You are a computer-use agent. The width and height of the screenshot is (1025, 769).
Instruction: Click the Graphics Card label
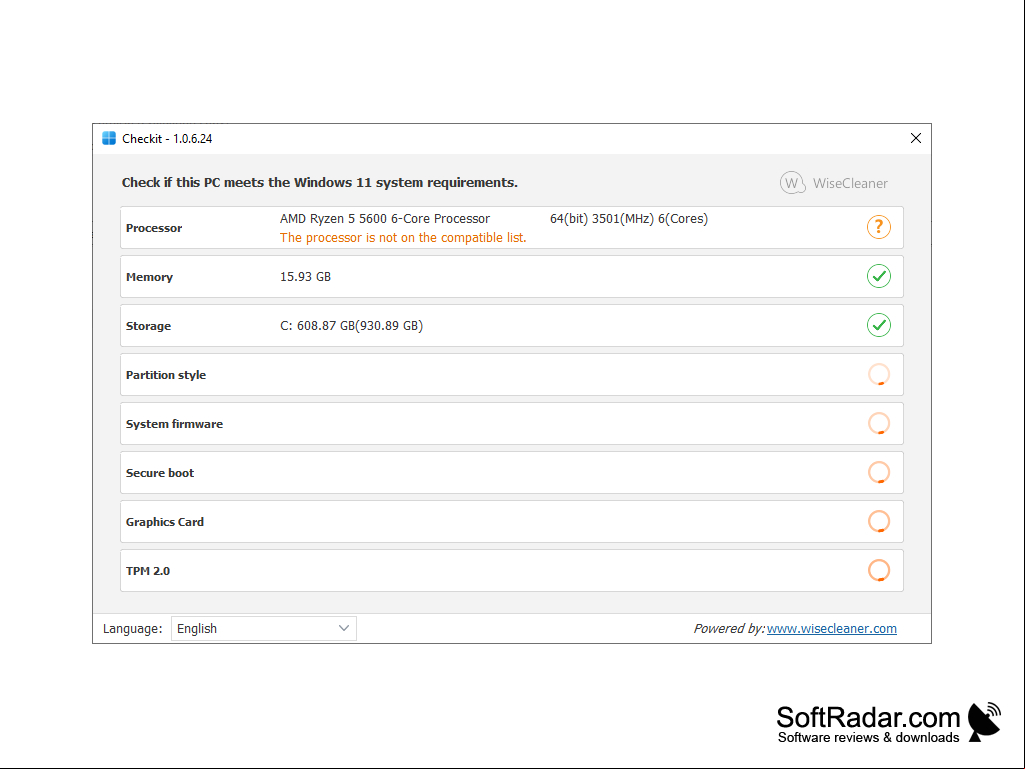pyautogui.click(x=165, y=522)
